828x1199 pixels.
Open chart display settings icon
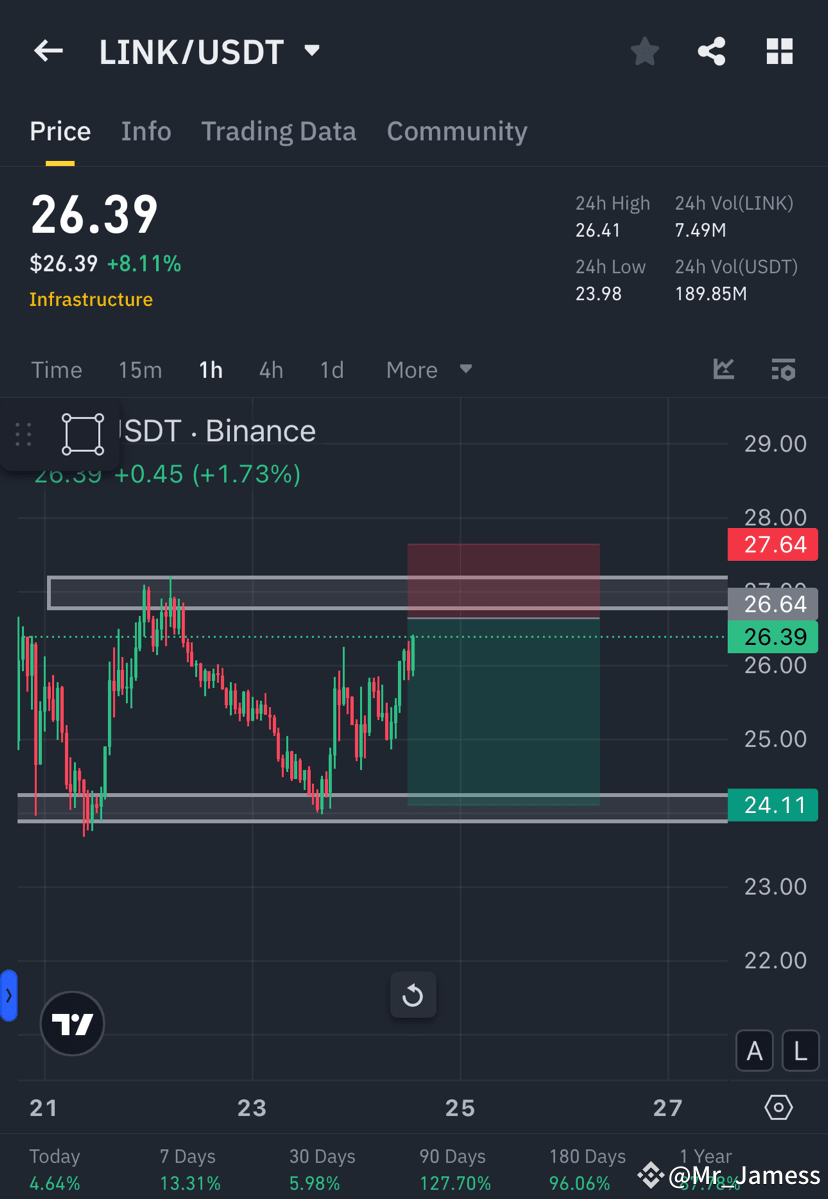pyautogui.click(x=783, y=369)
